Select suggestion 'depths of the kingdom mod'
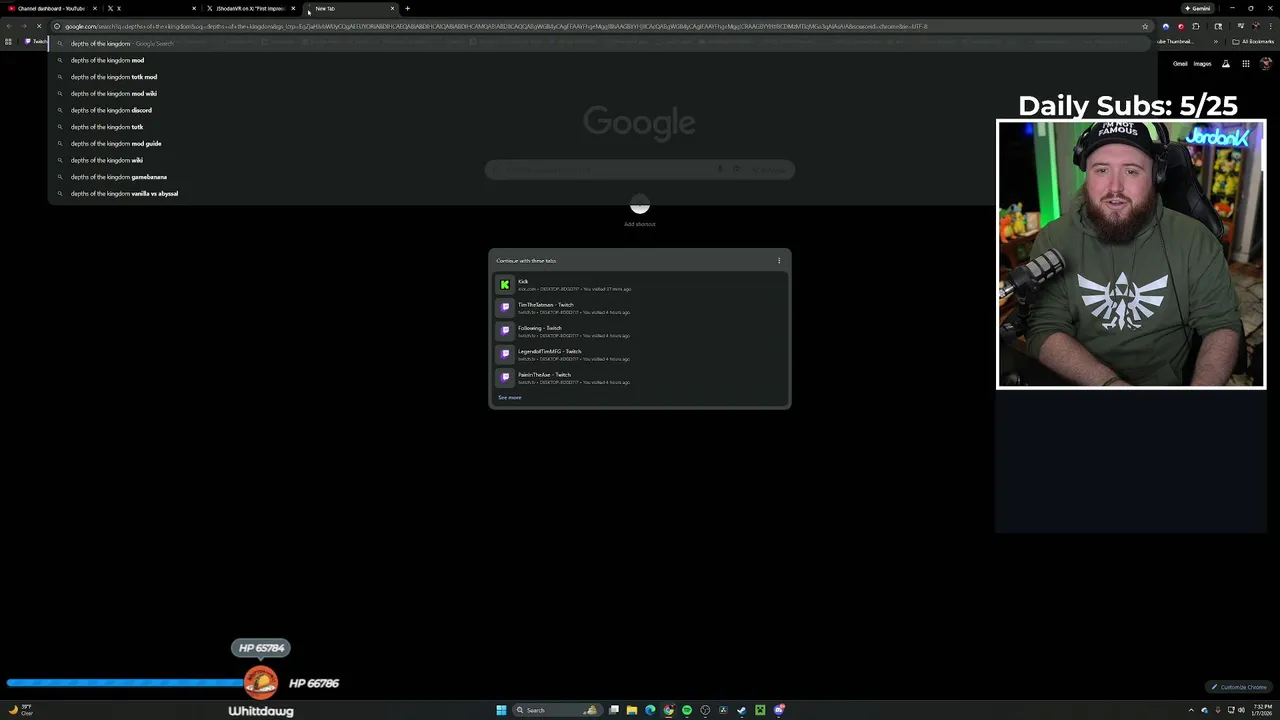The image size is (1280, 720). [600, 60]
